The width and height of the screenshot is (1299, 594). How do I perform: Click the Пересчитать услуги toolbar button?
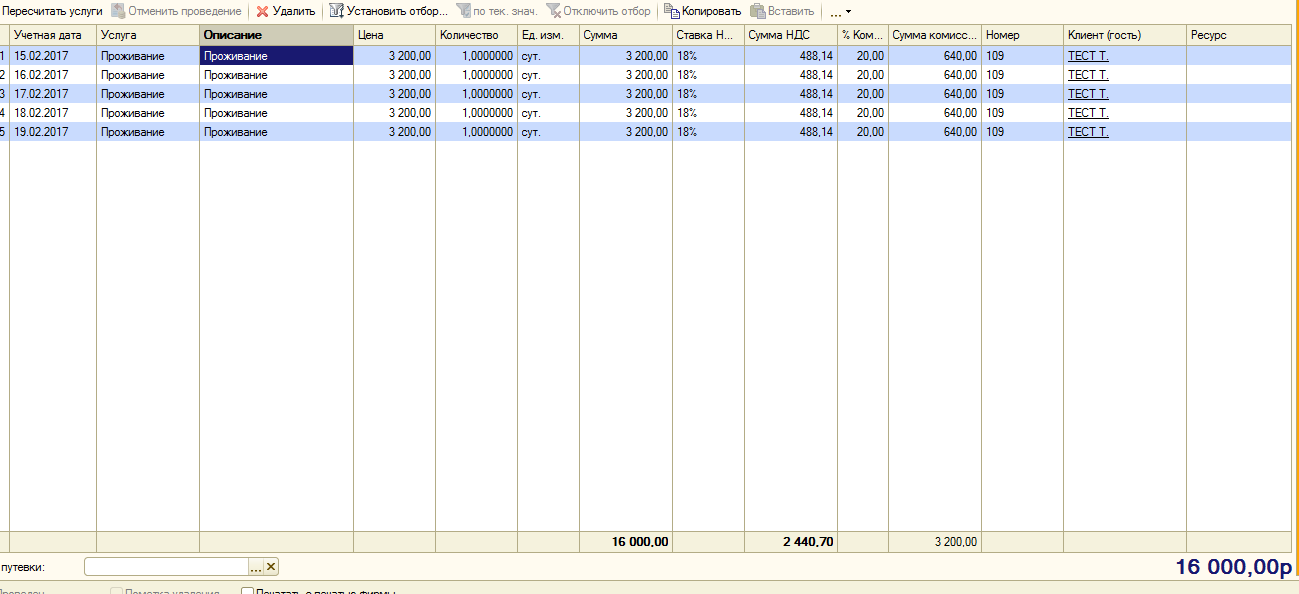coord(53,11)
